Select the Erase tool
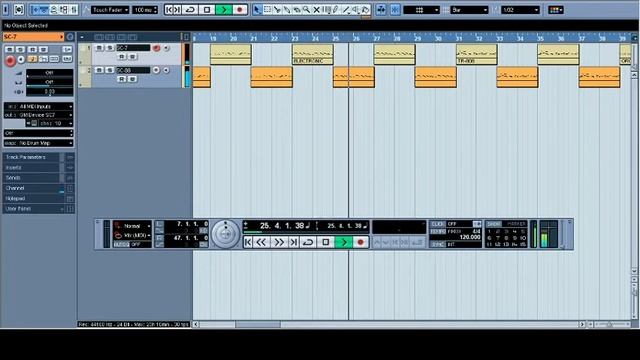 pos(296,9)
